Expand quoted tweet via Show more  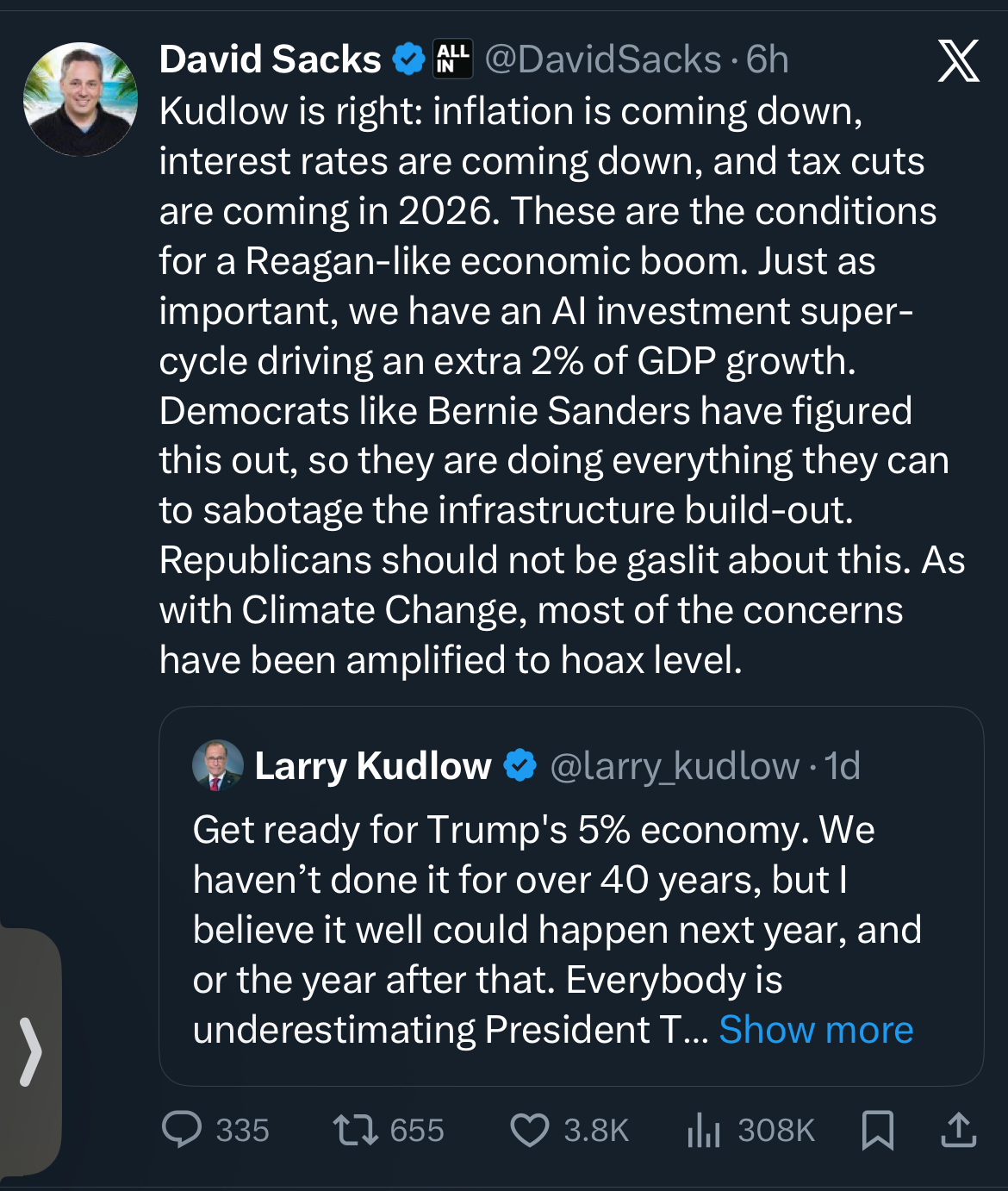coord(815,1030)
